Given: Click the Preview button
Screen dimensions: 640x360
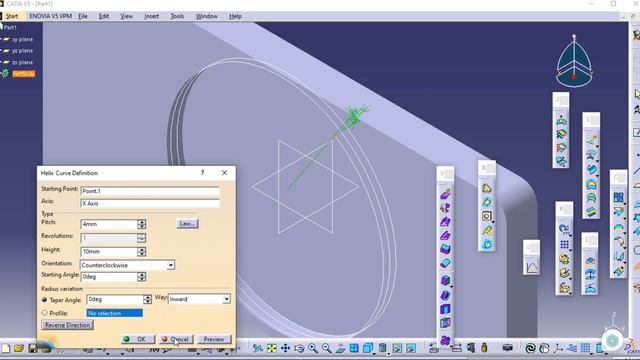Looking at the screenshot, I should coord(214,339).
